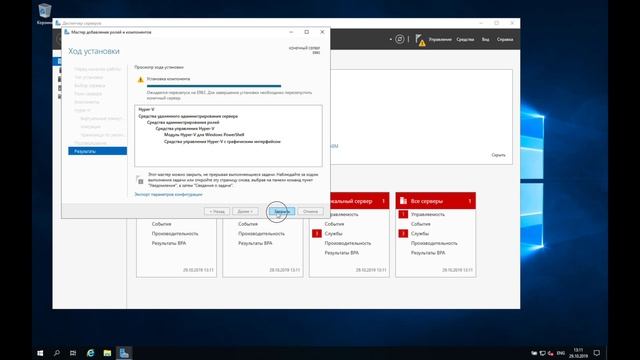Click the ENG language indicator in taskbar
Screen dimensions: 640x360
pyautogui.click(x=561, y=353)
